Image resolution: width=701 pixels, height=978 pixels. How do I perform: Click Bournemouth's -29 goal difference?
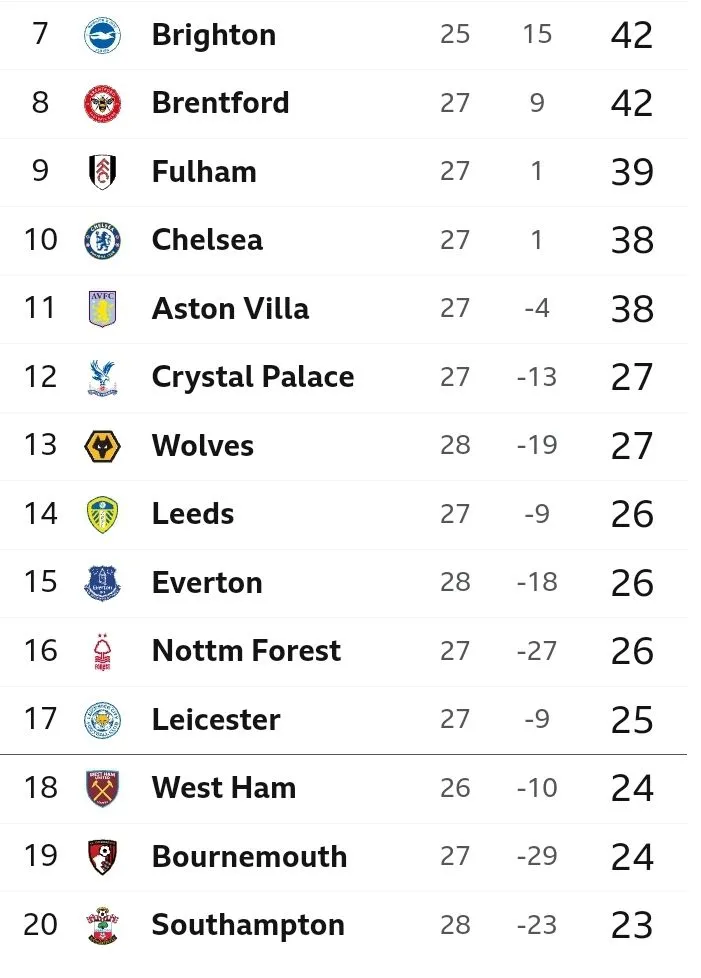point(537,857)
